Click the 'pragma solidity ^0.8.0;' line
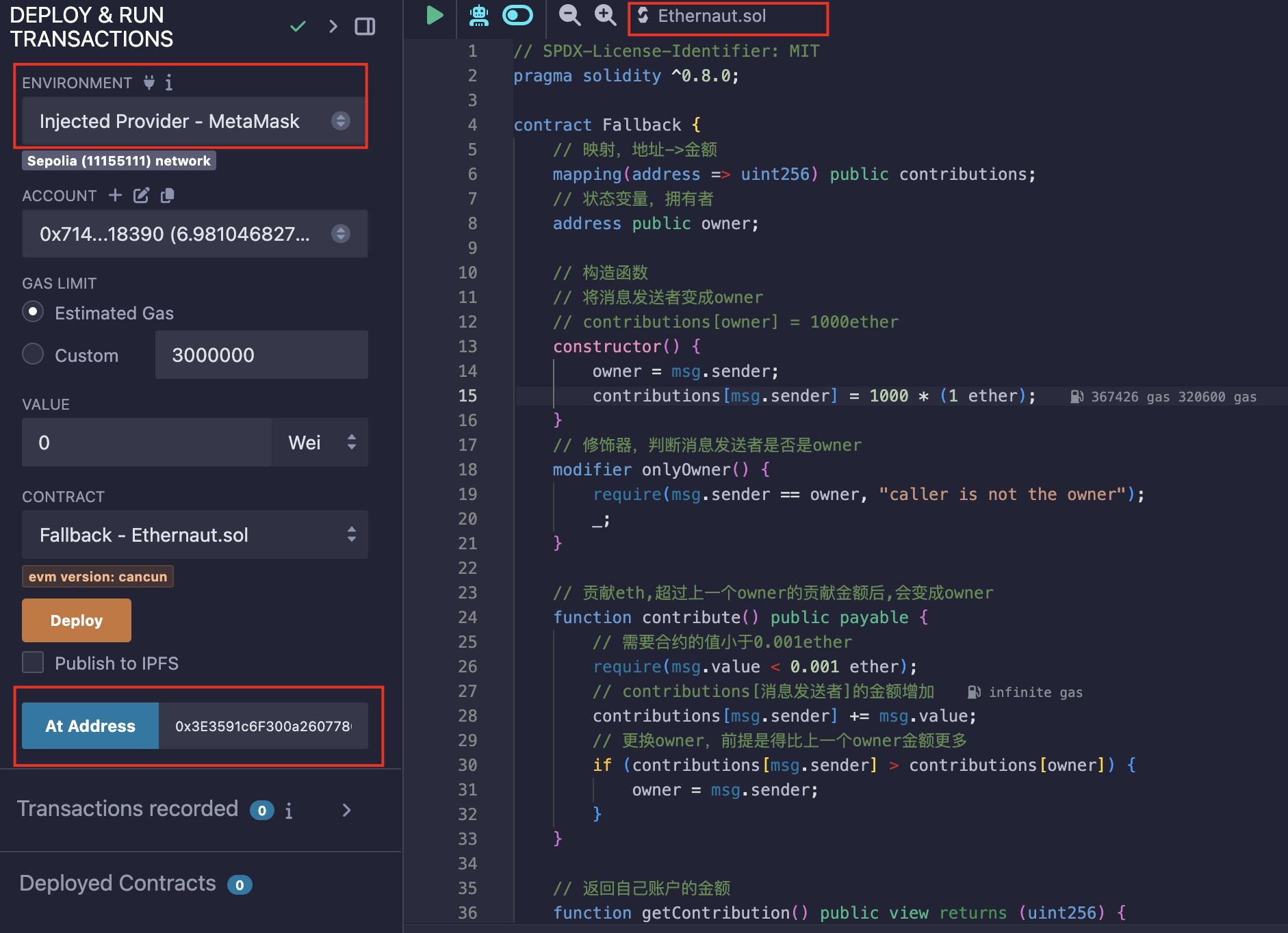1288x933 pixels. pos(626,75)
